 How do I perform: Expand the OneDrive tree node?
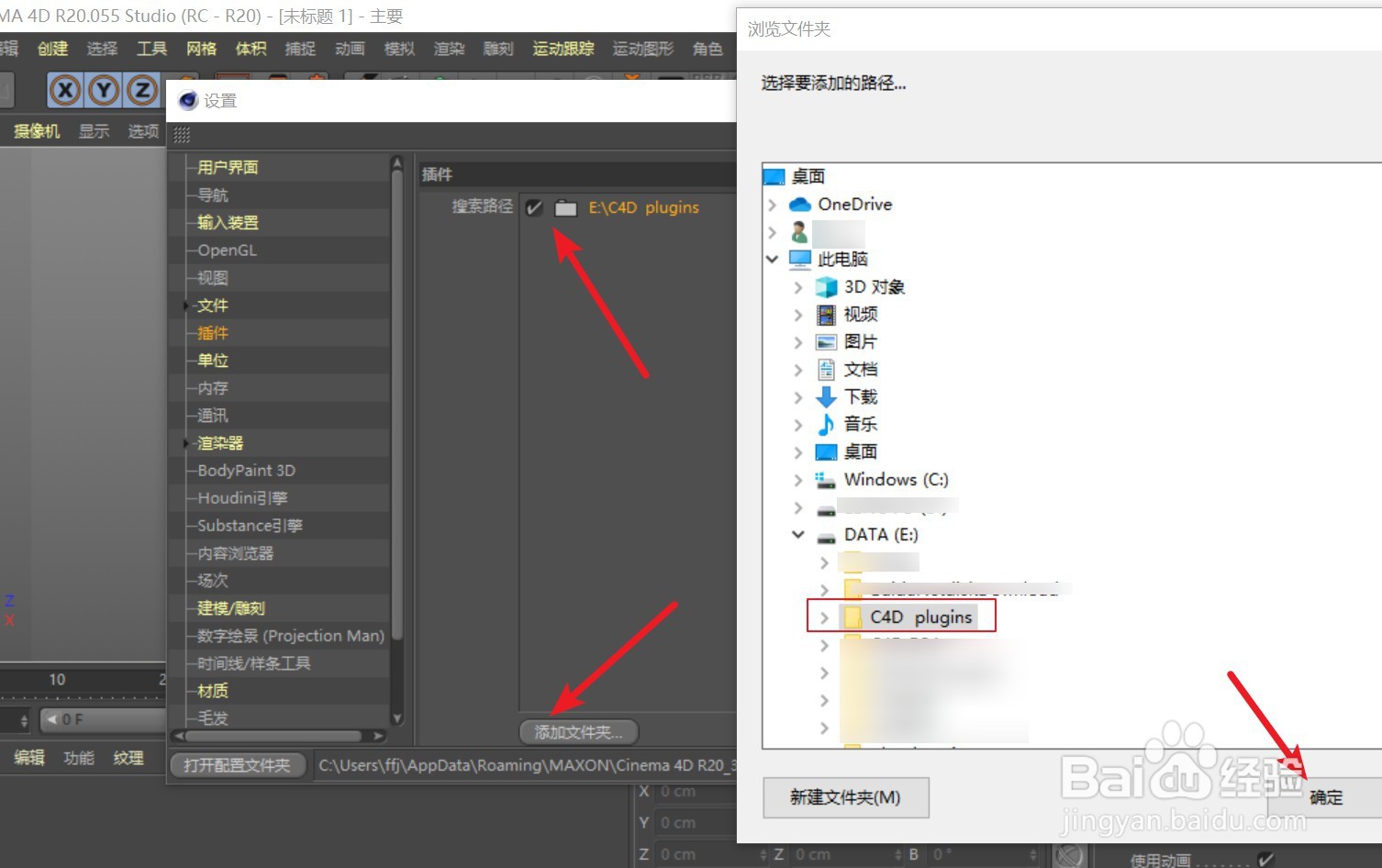click(x=772, y=205)
